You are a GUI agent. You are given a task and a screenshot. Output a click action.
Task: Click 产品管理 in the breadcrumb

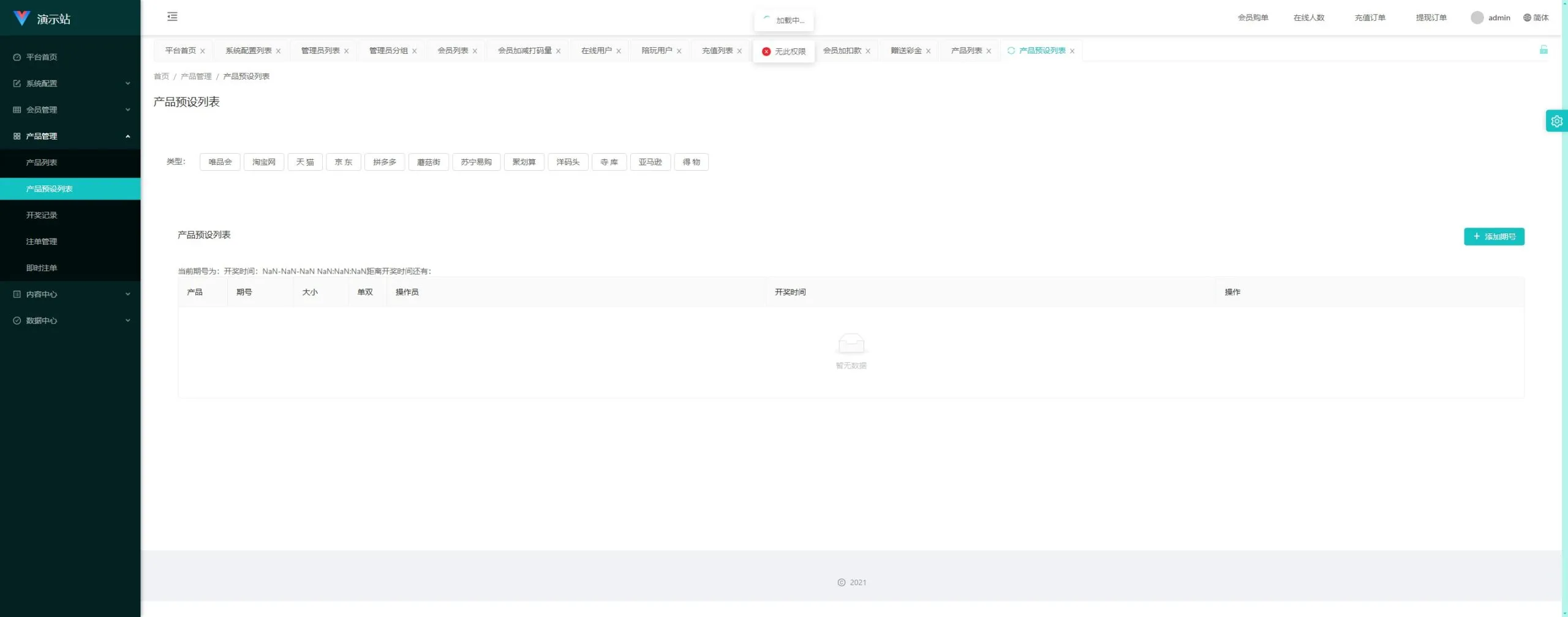(196, 77)
